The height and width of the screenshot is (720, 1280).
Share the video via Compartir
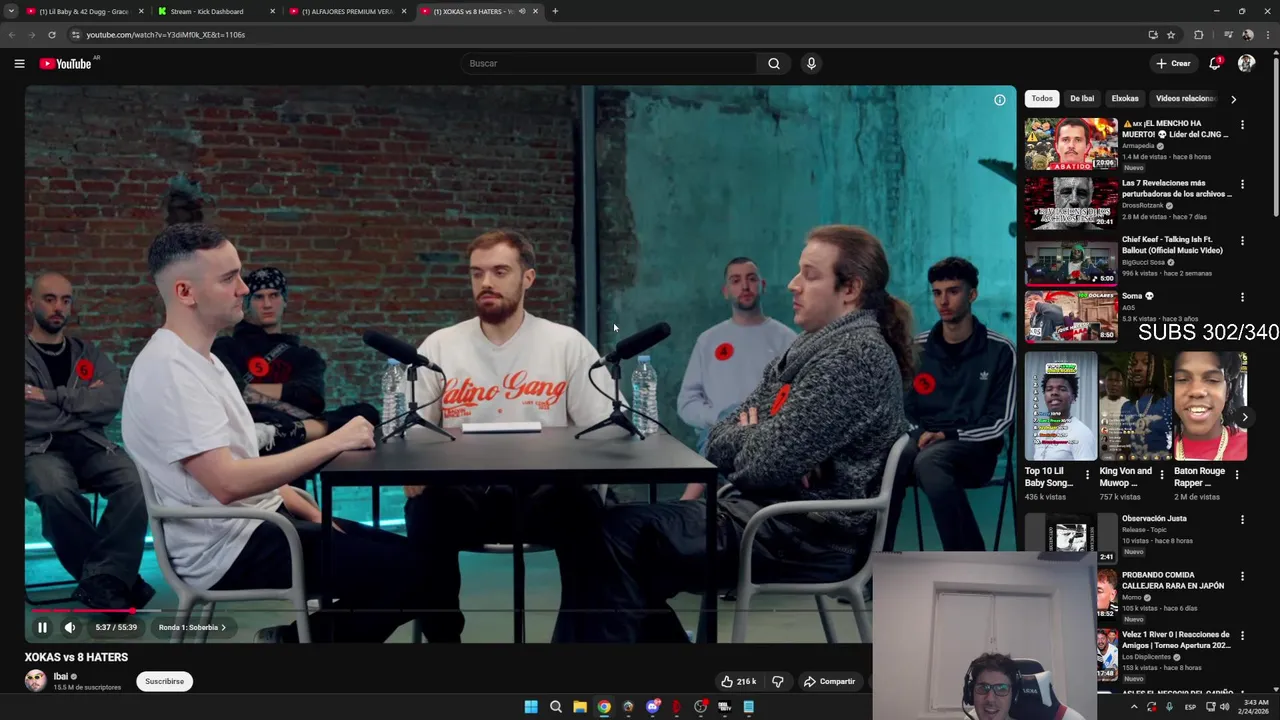830,681
